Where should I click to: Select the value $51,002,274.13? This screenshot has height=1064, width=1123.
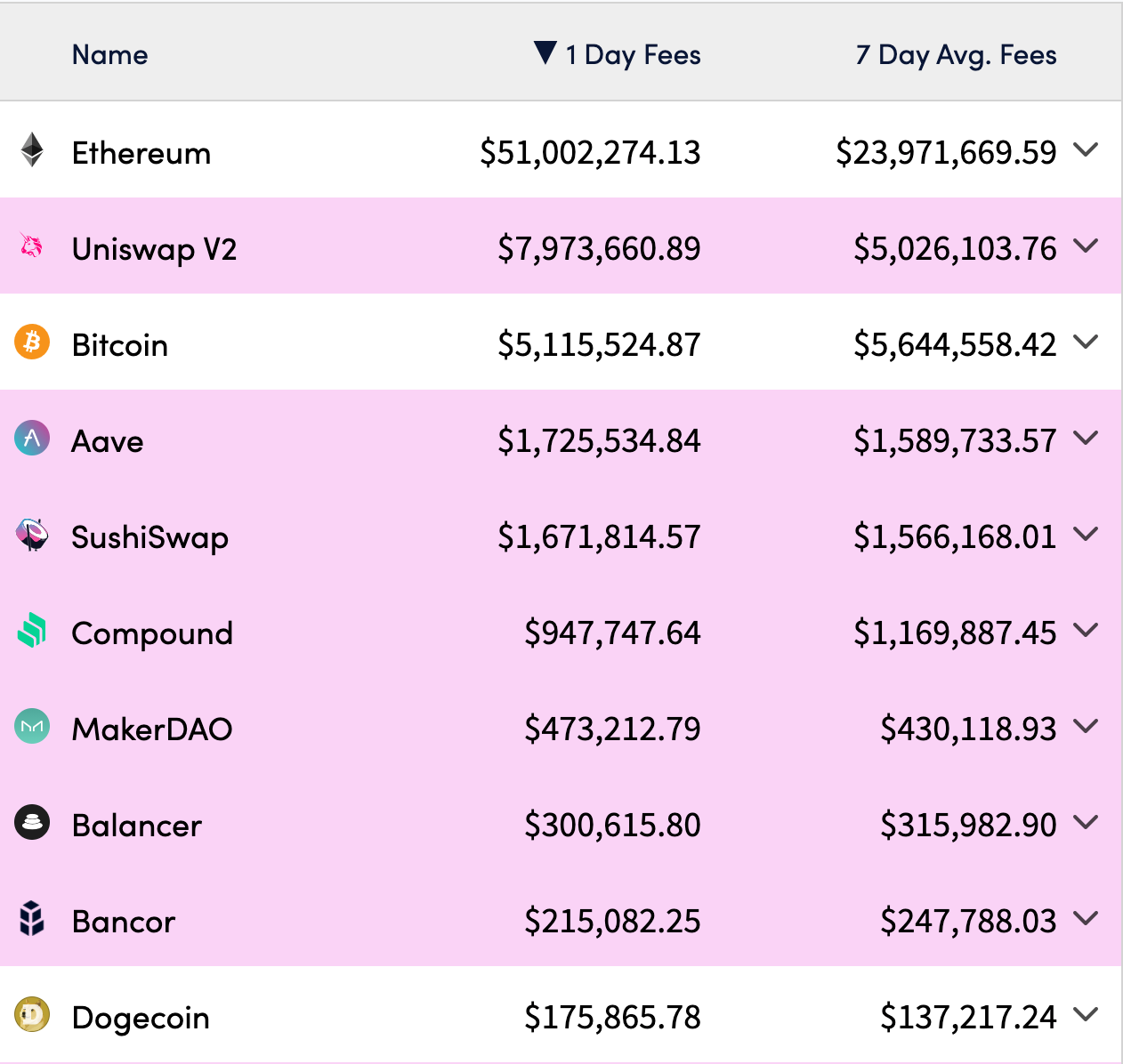pyautogui.click(x=591, y=153)
